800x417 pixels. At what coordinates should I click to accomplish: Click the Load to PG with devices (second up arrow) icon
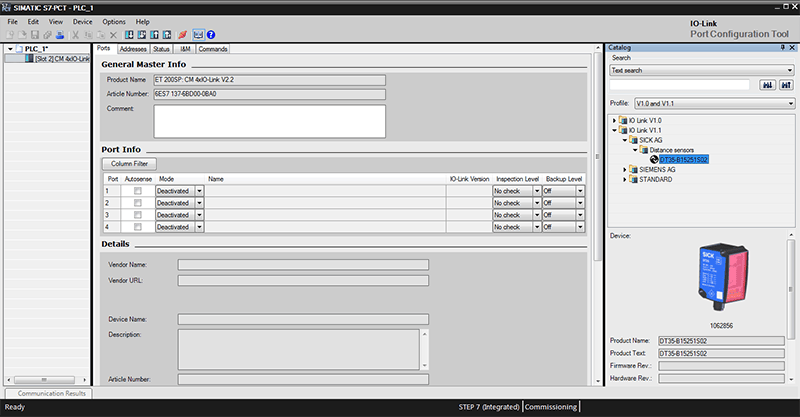tap(167, 35)
